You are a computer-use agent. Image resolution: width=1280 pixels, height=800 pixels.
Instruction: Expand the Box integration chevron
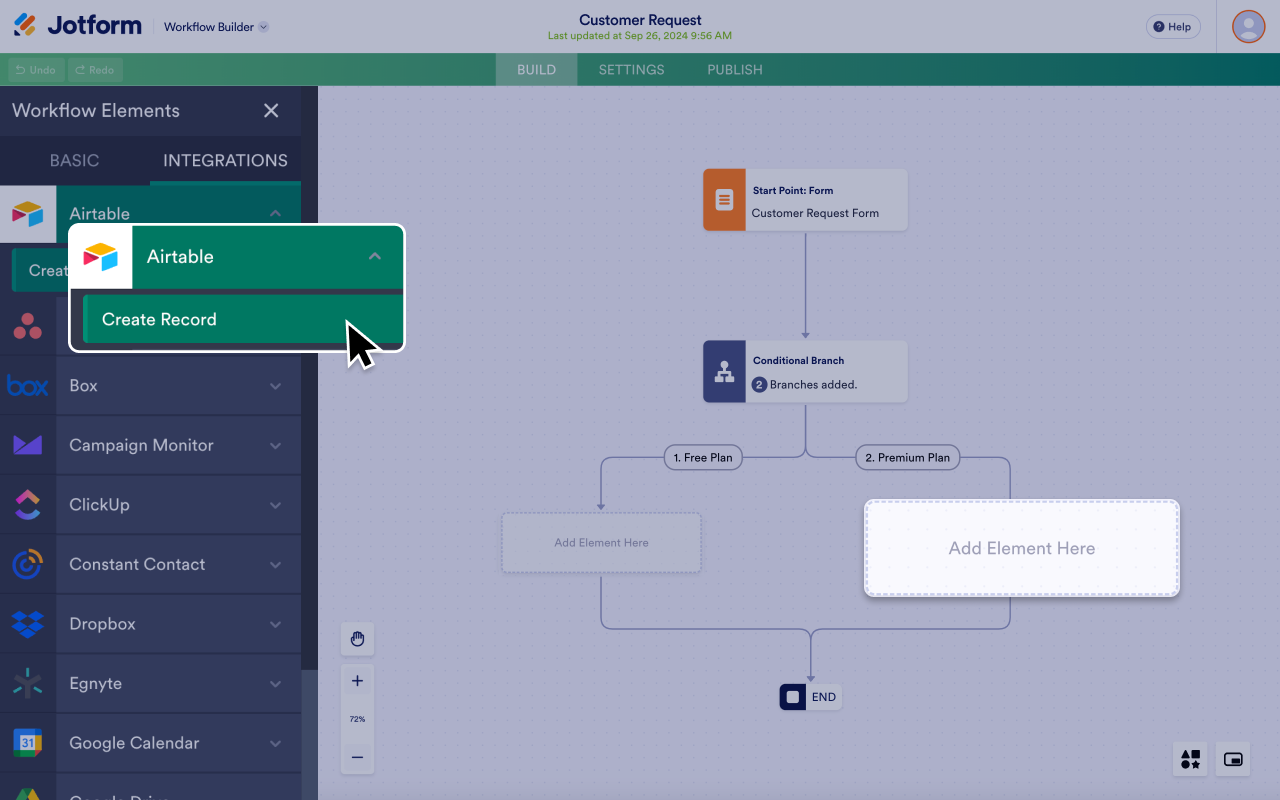click(275, 386)
